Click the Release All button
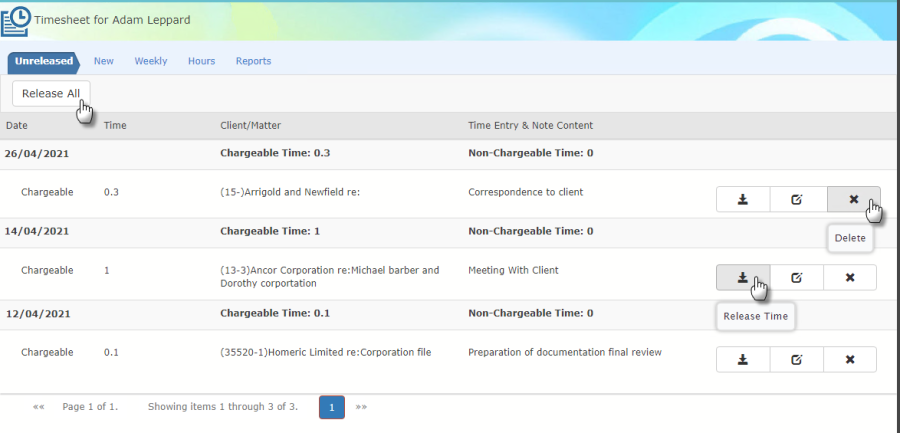Image resolution: width=900 pixels, height=433 pixels. 51,94
